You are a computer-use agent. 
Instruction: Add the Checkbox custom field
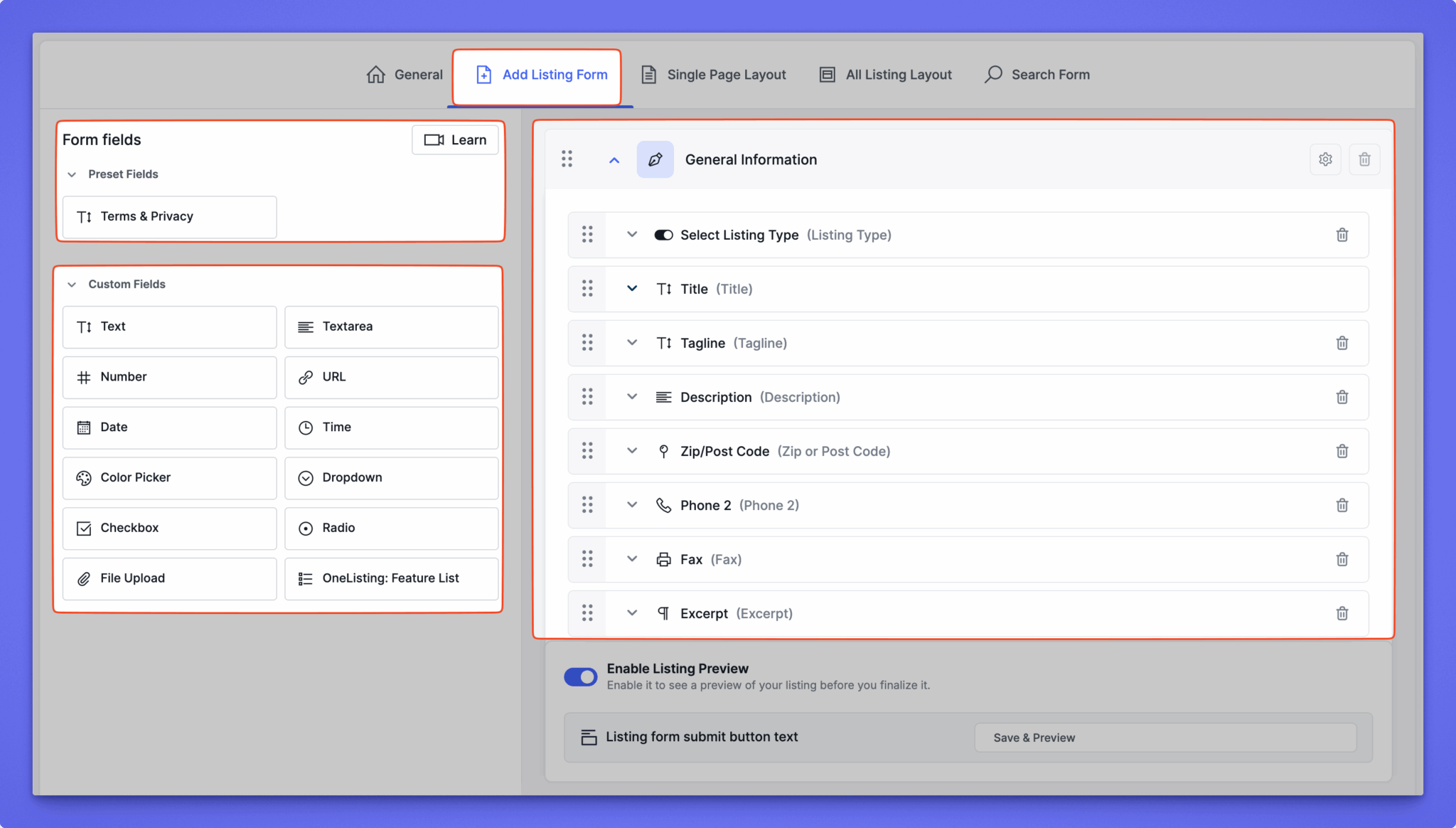point(169,528)
